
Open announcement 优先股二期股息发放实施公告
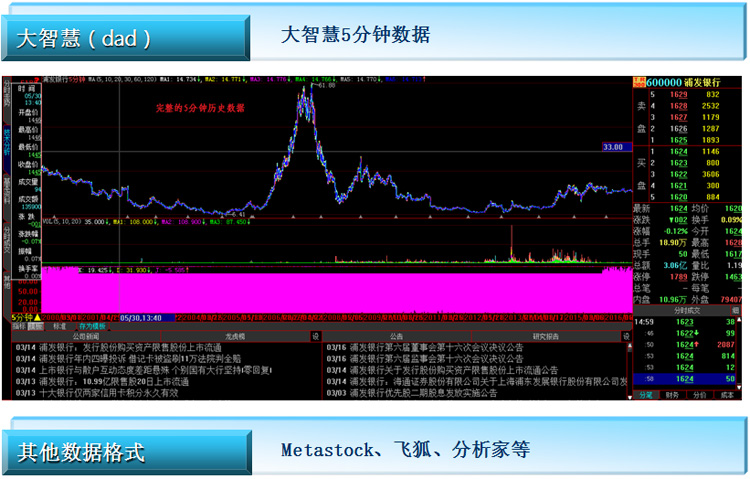tap(412, 393)
